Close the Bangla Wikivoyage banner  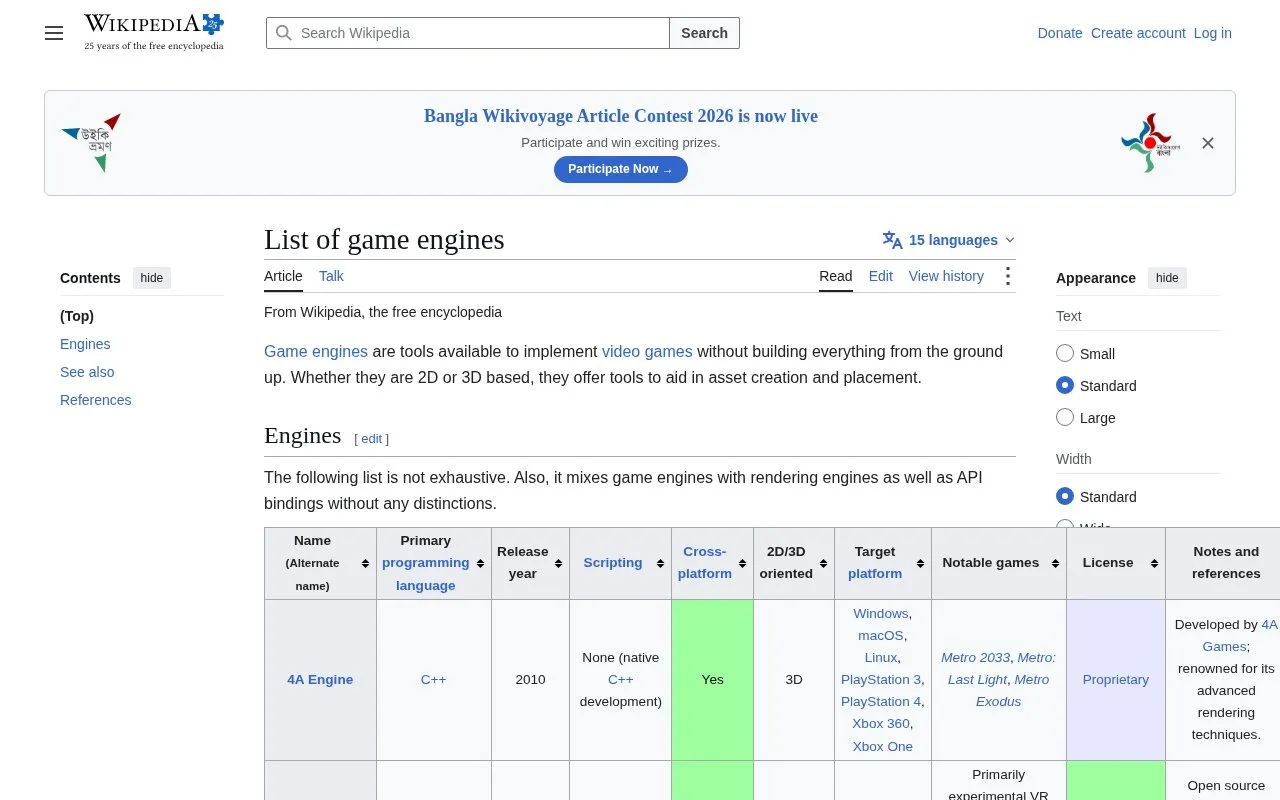[1208, 143]
